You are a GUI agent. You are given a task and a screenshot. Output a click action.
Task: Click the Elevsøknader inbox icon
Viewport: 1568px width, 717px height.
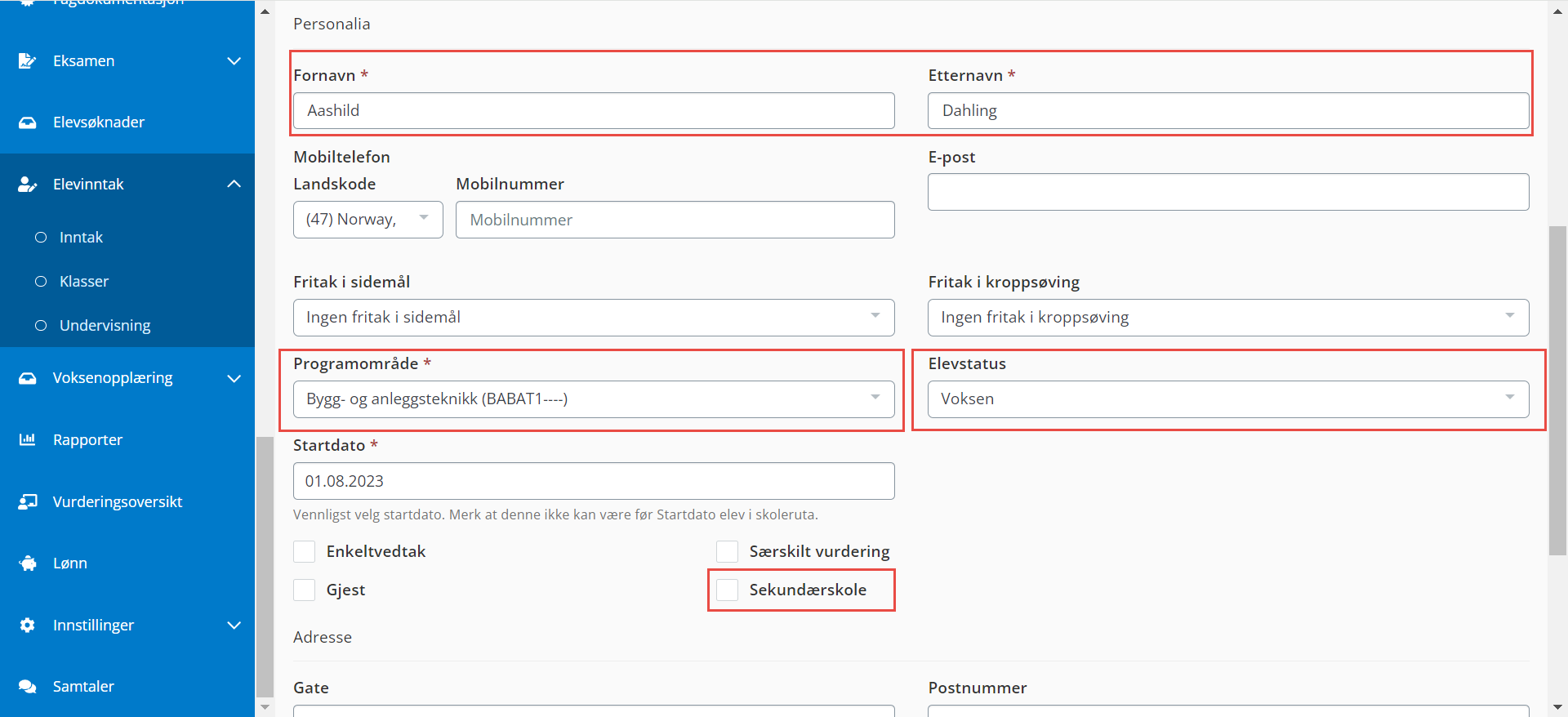point(27,122)
